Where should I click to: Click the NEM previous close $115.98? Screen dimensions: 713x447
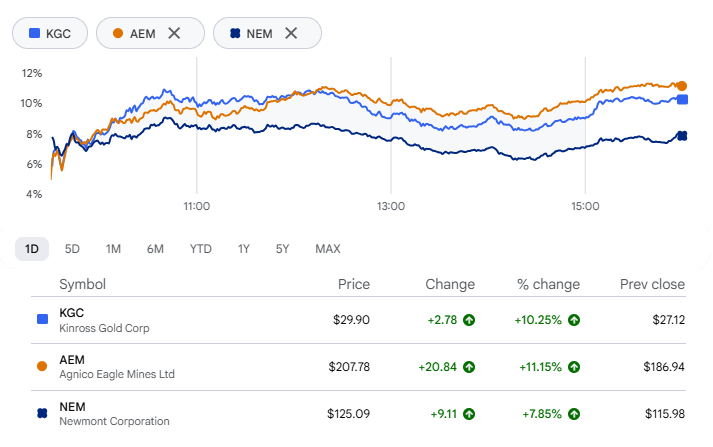pyautogui.click(x=665, y=414)
